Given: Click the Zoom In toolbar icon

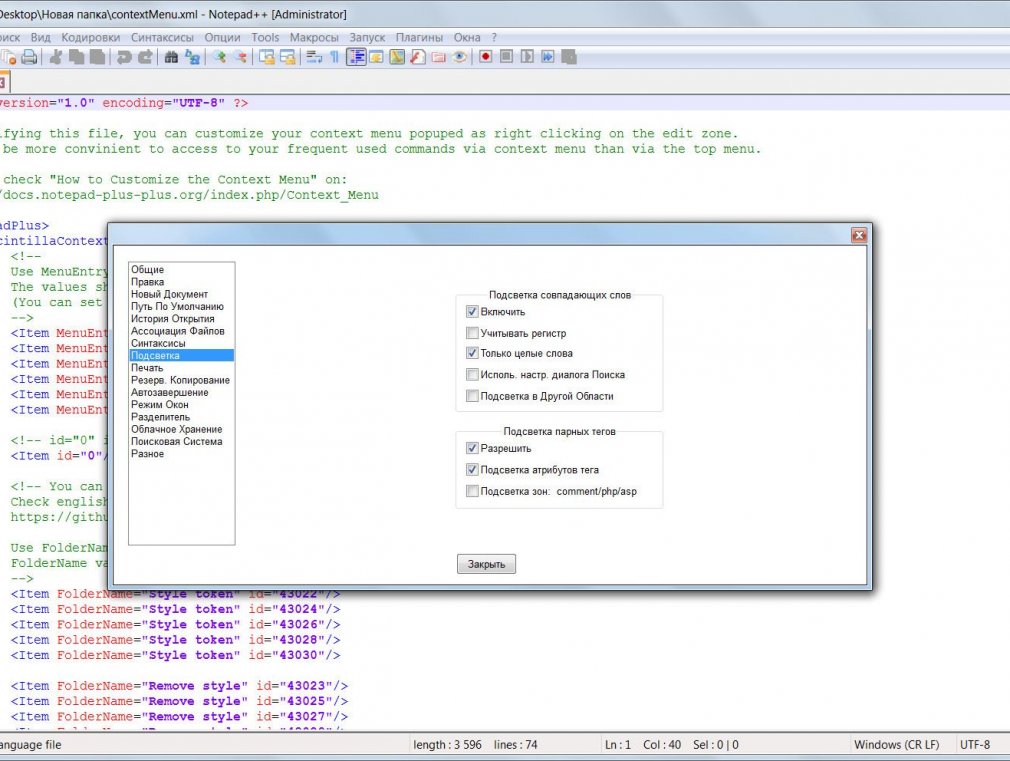Looking at the screenshot, I should tap(220, 57).
